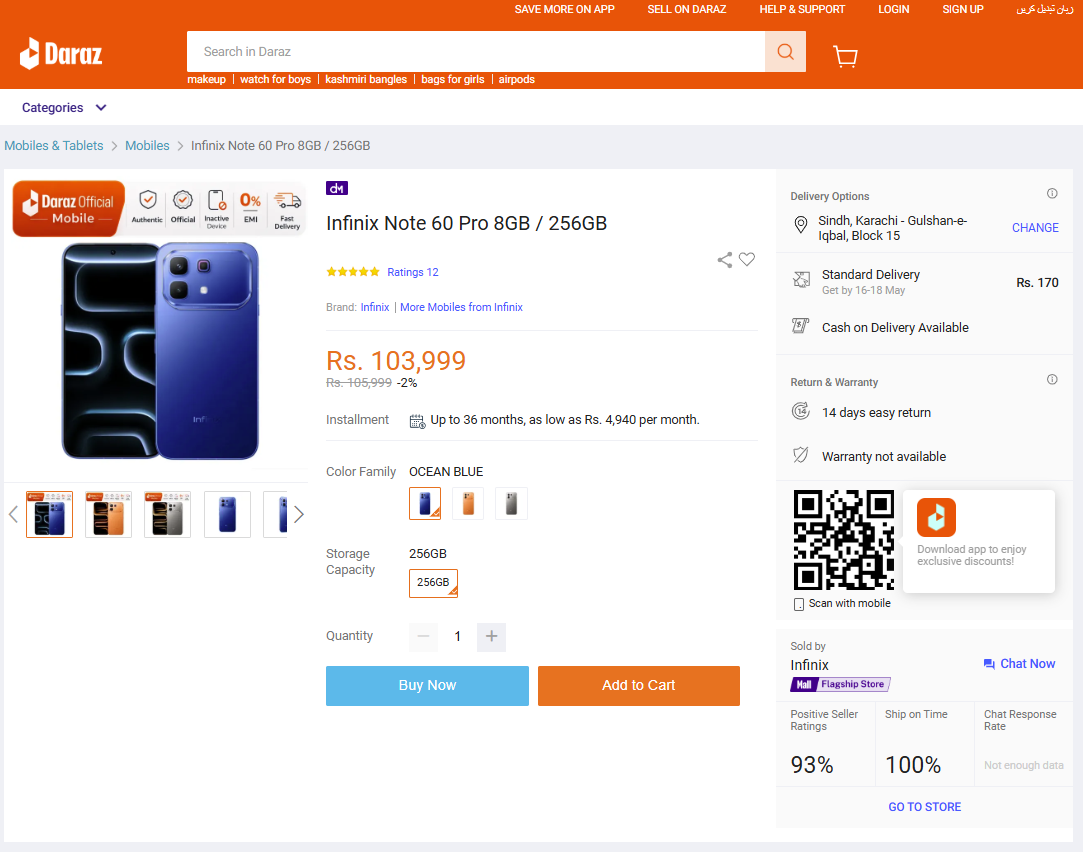This screenshot has height=852, width=1083.
Task: Click the Infinix brand link
Action: [375, 307]
